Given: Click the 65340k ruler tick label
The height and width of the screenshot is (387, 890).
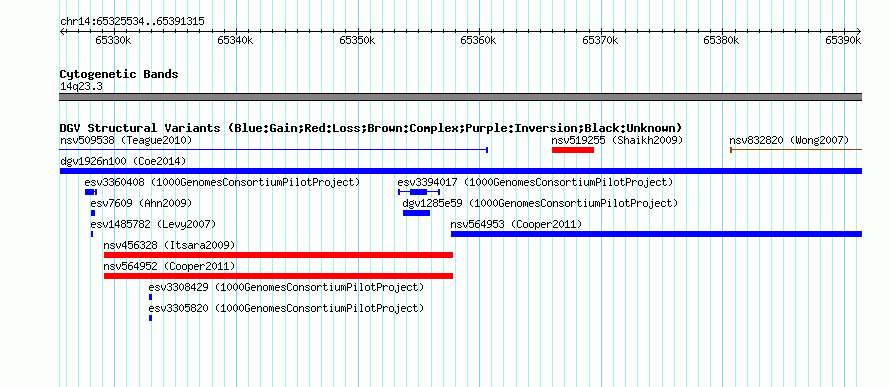Looking at the screenshot, I should pos(236,40).
